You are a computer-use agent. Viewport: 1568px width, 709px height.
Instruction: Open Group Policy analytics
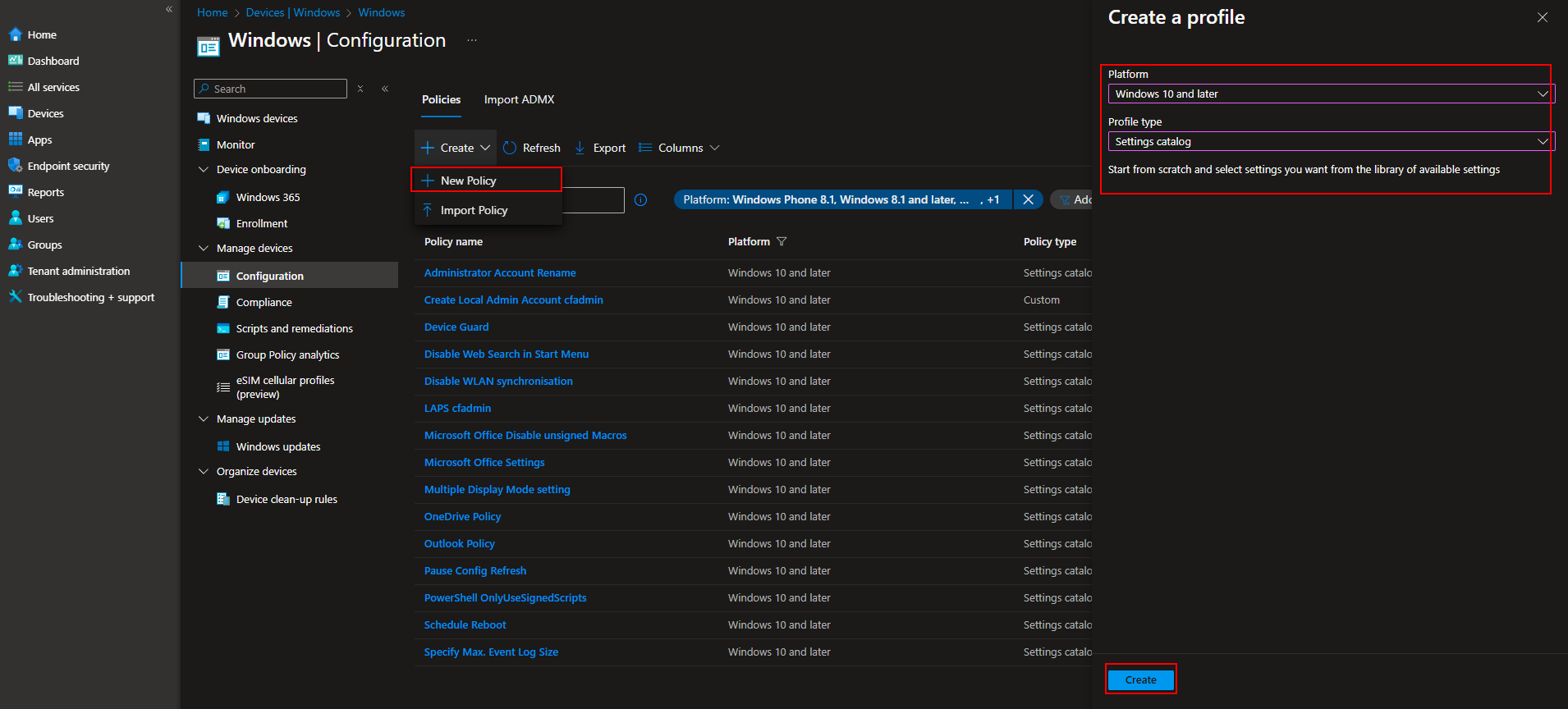[x=287, y=354]
